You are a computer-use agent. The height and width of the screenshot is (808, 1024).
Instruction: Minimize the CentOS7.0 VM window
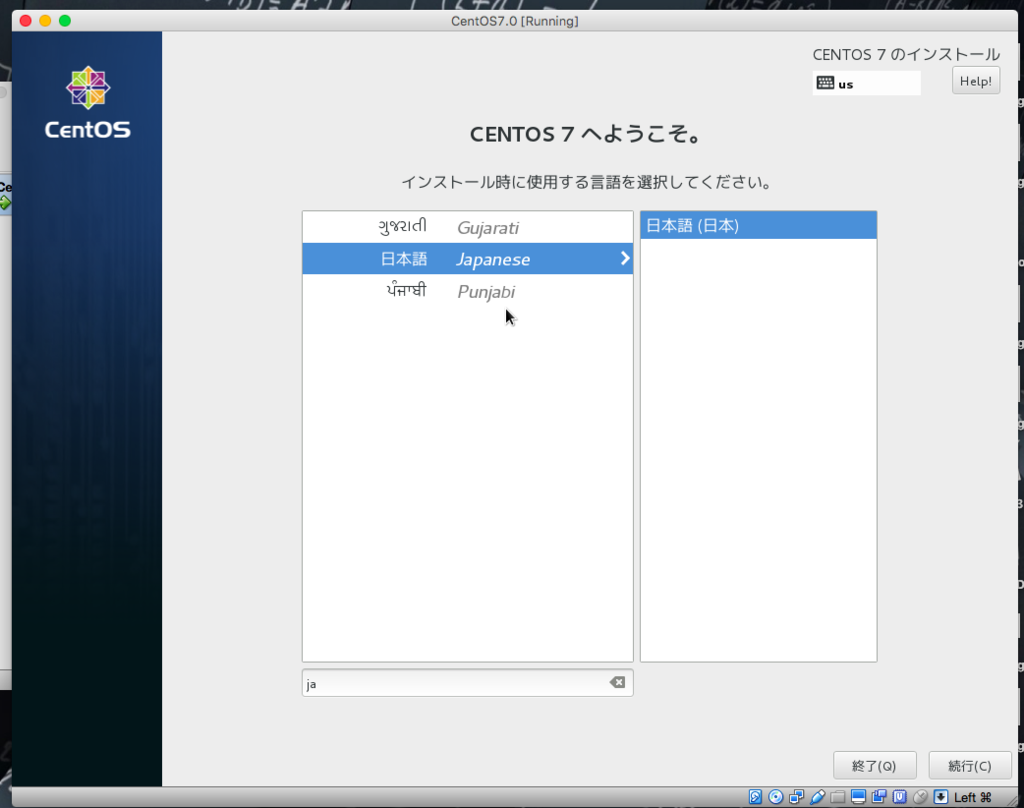pyautogui.click(x=45, y=21)
